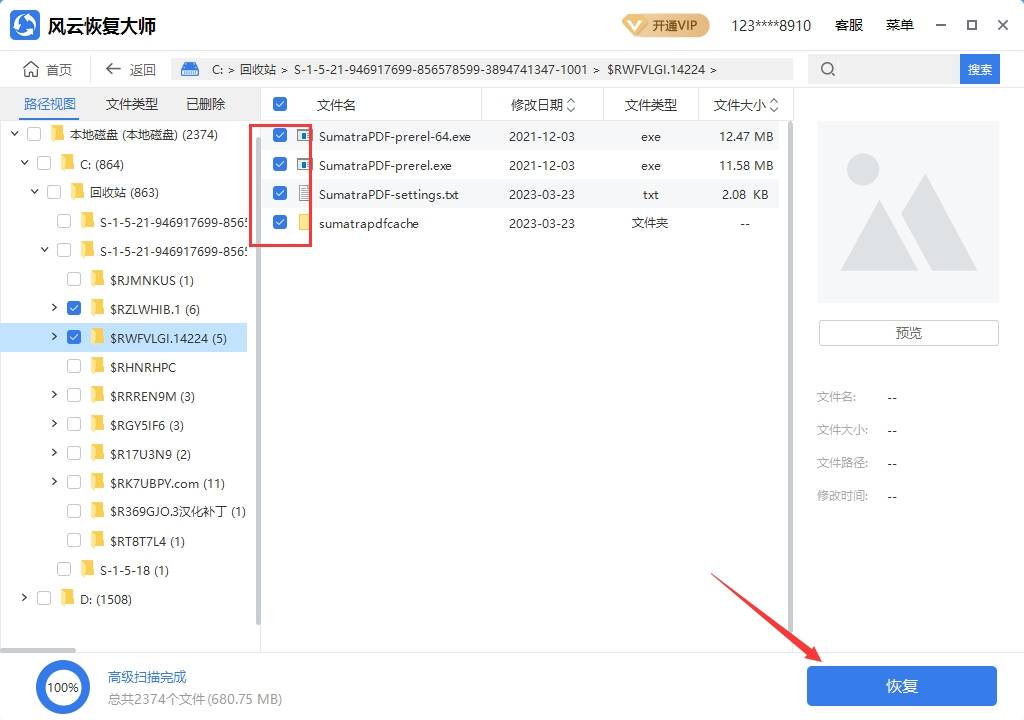Uncheck the $RWFVLGI.14224 (5) tree checkbox
The image size is (1024, 720).
[74, 337]
